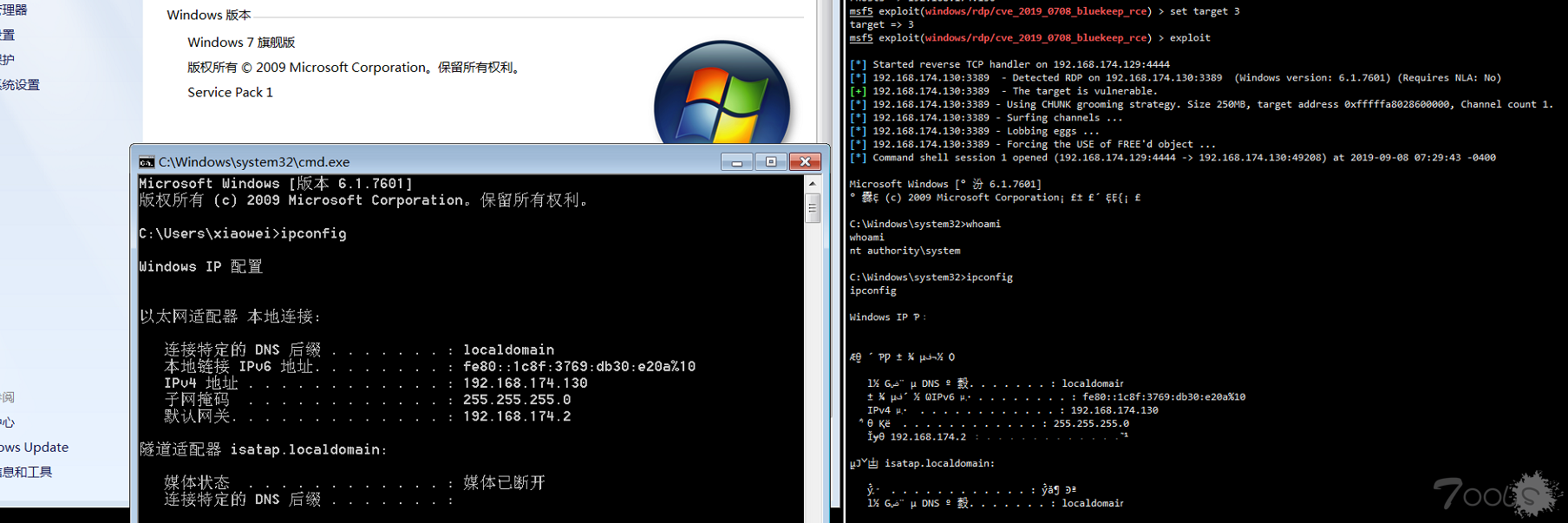This screenshot has height=523, width=1568.
Task: Click the '媒体已断开' media state value
Action: click(x=504, y=482)
